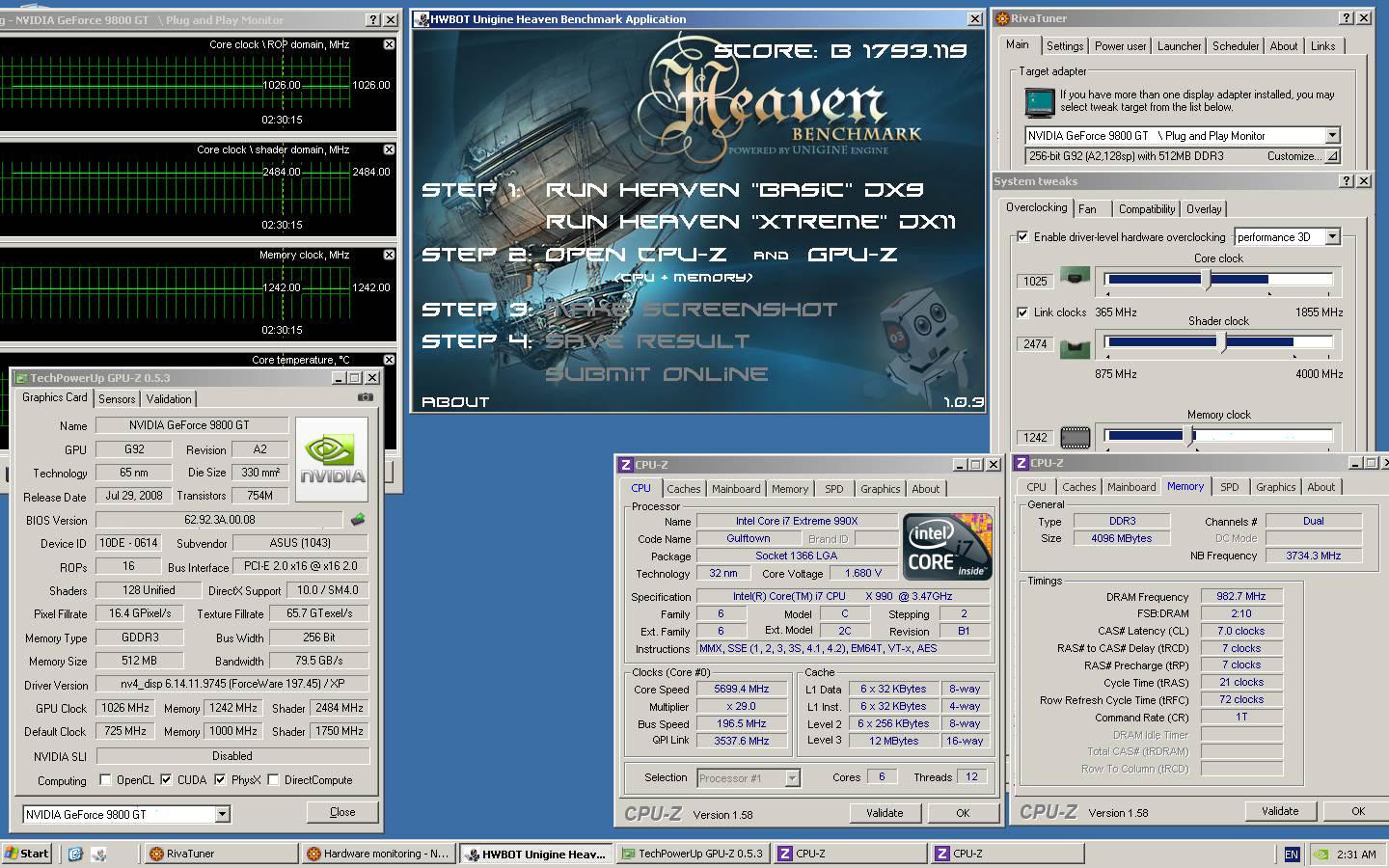Click ABOUT in Heaven Benchmark window

[x=455, y=401]
